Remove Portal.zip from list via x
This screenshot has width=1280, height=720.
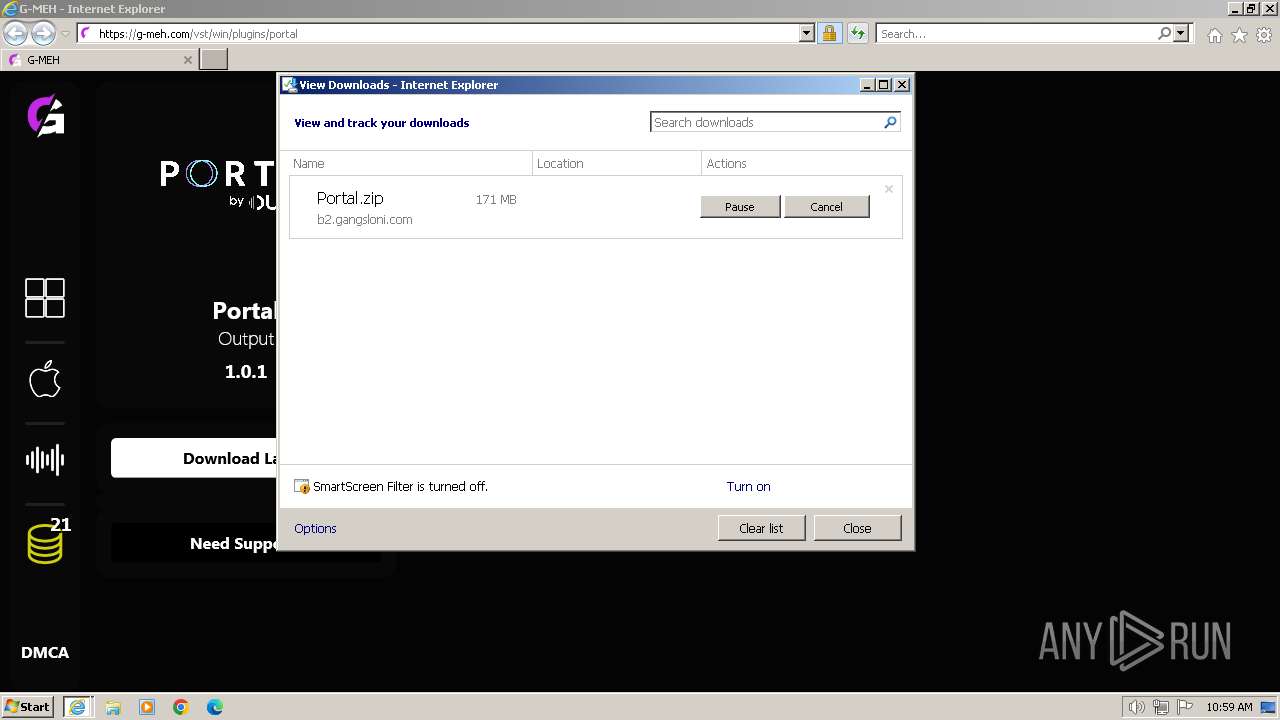tap(888, 189)
